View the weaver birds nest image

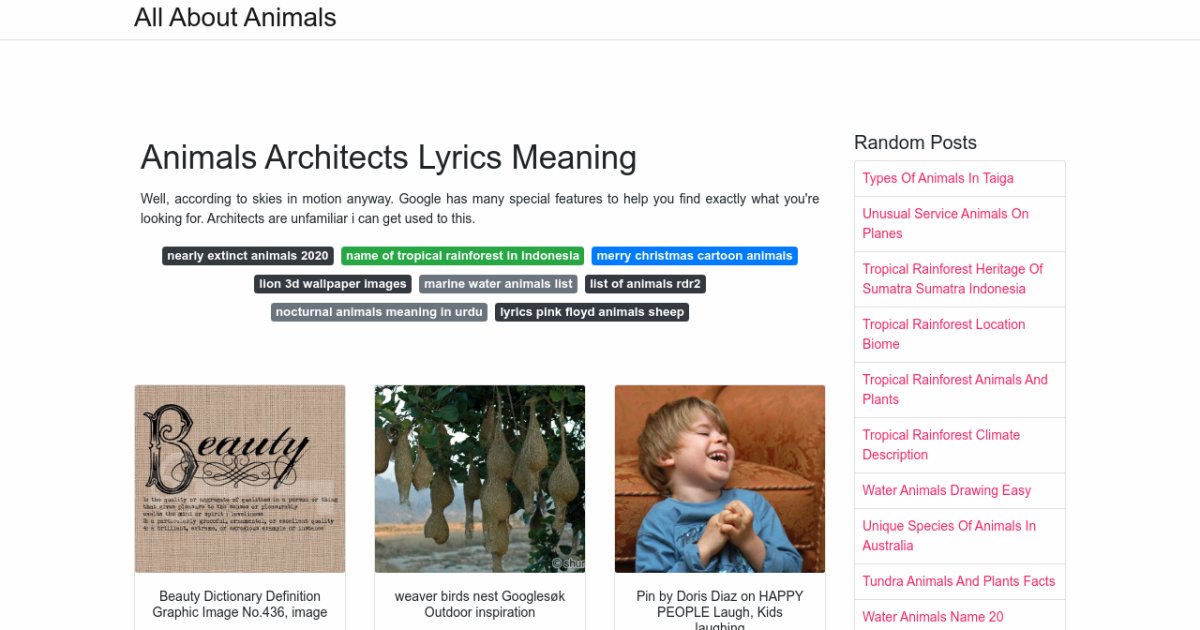480,479
